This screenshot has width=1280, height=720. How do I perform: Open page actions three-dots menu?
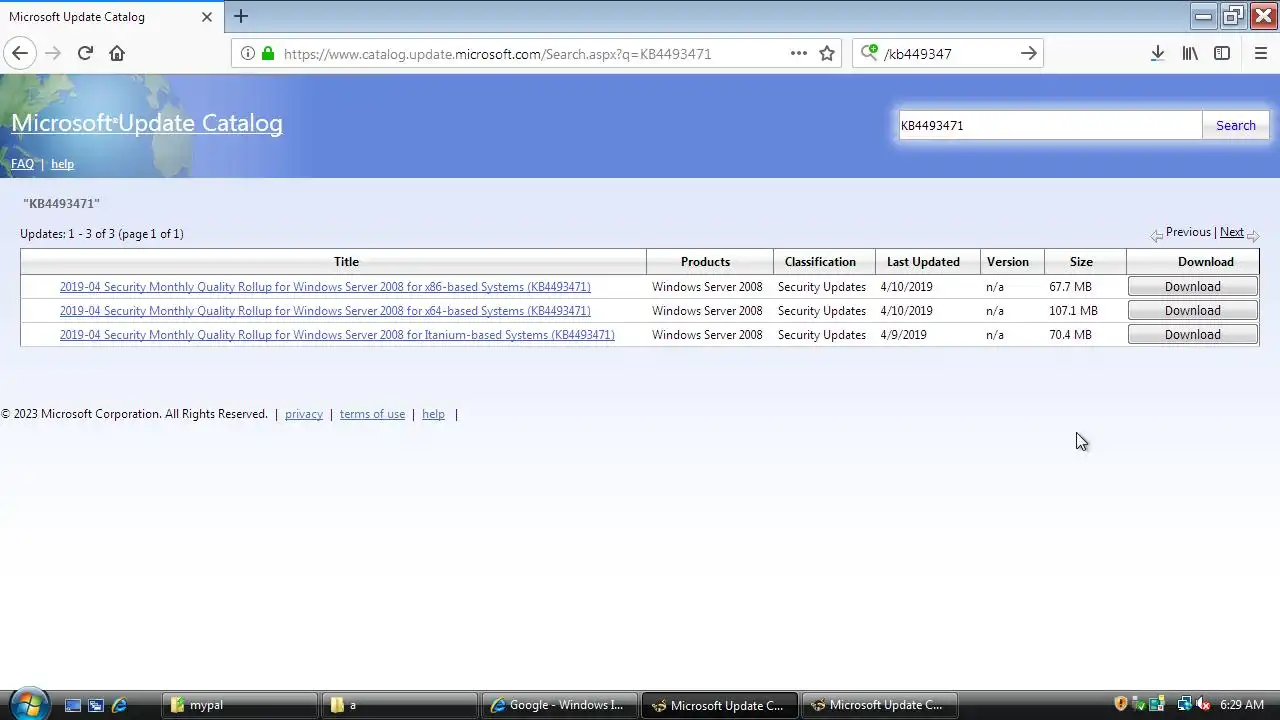799,53
